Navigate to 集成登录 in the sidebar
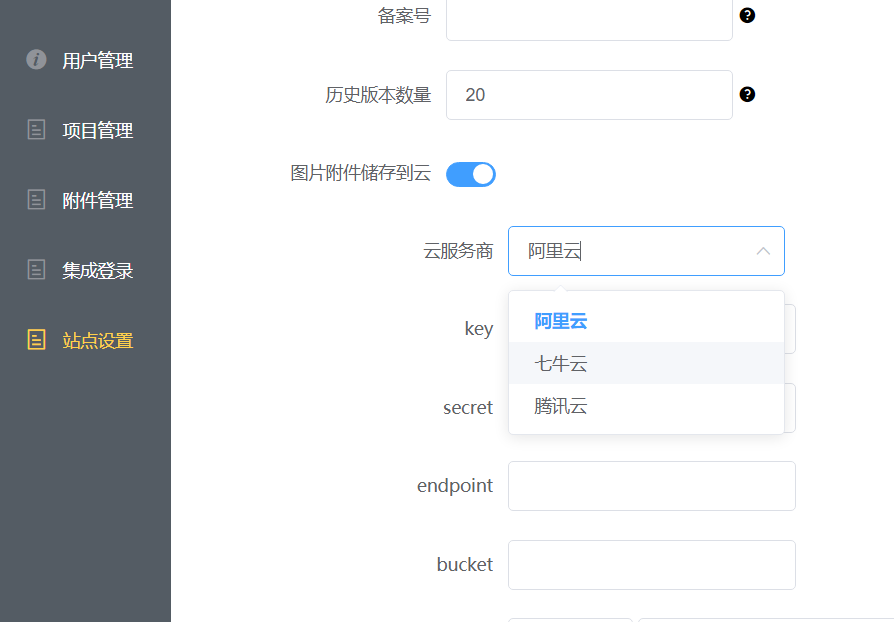This screenshot has height=622, width=894. pyautogui.click(x=96, y=270)
